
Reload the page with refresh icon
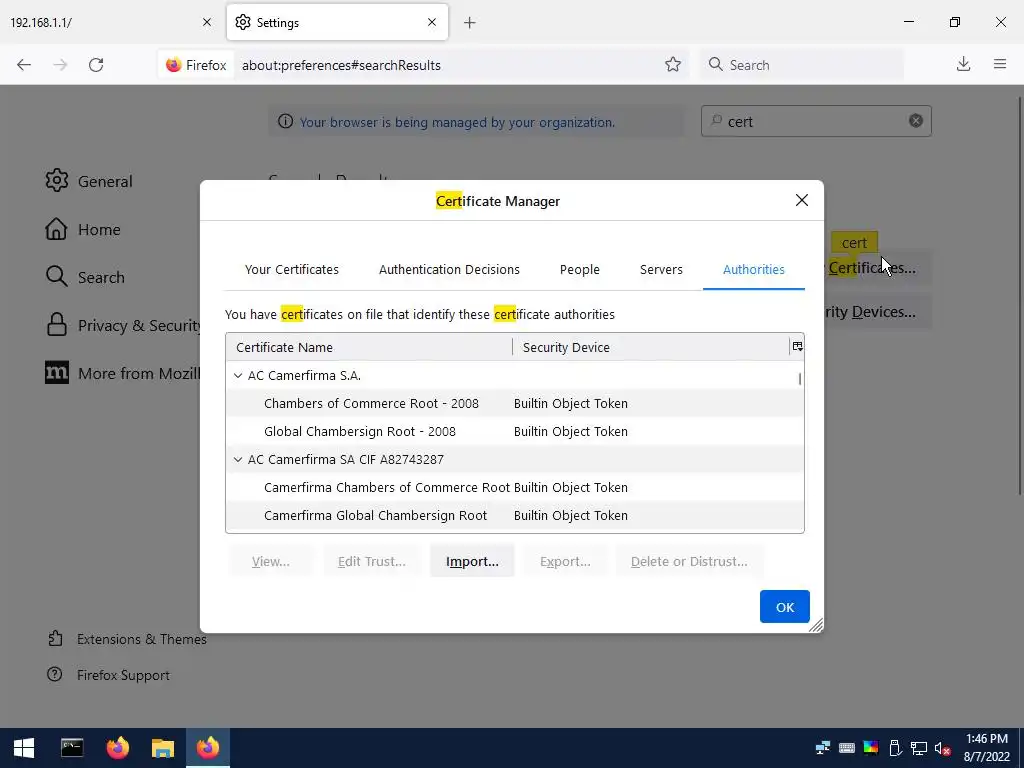[96, 65]
